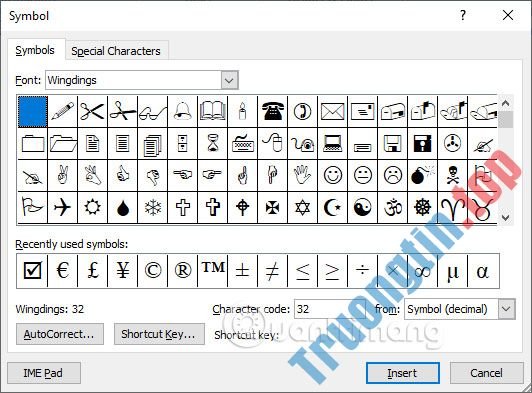Image resolution: width=532 pixels, height=393 pixels.
Task: Select the closed folder symbol
Action: (x=33, y=144)
